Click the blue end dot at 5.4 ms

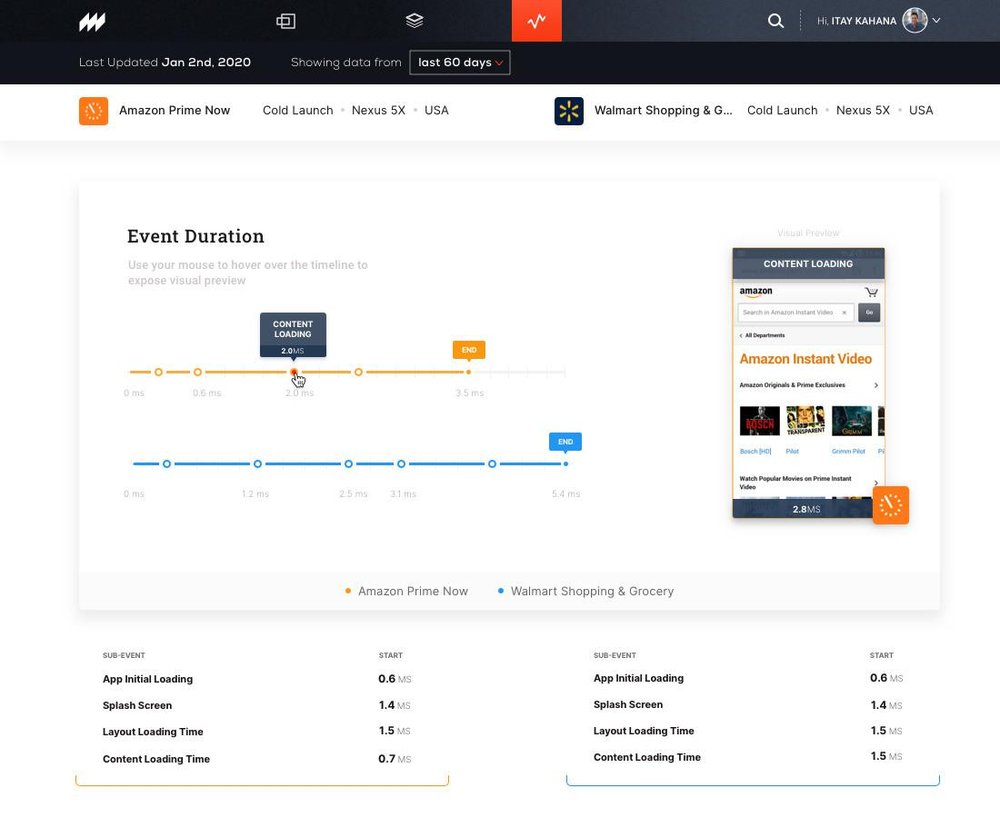(x=566, y=464)
